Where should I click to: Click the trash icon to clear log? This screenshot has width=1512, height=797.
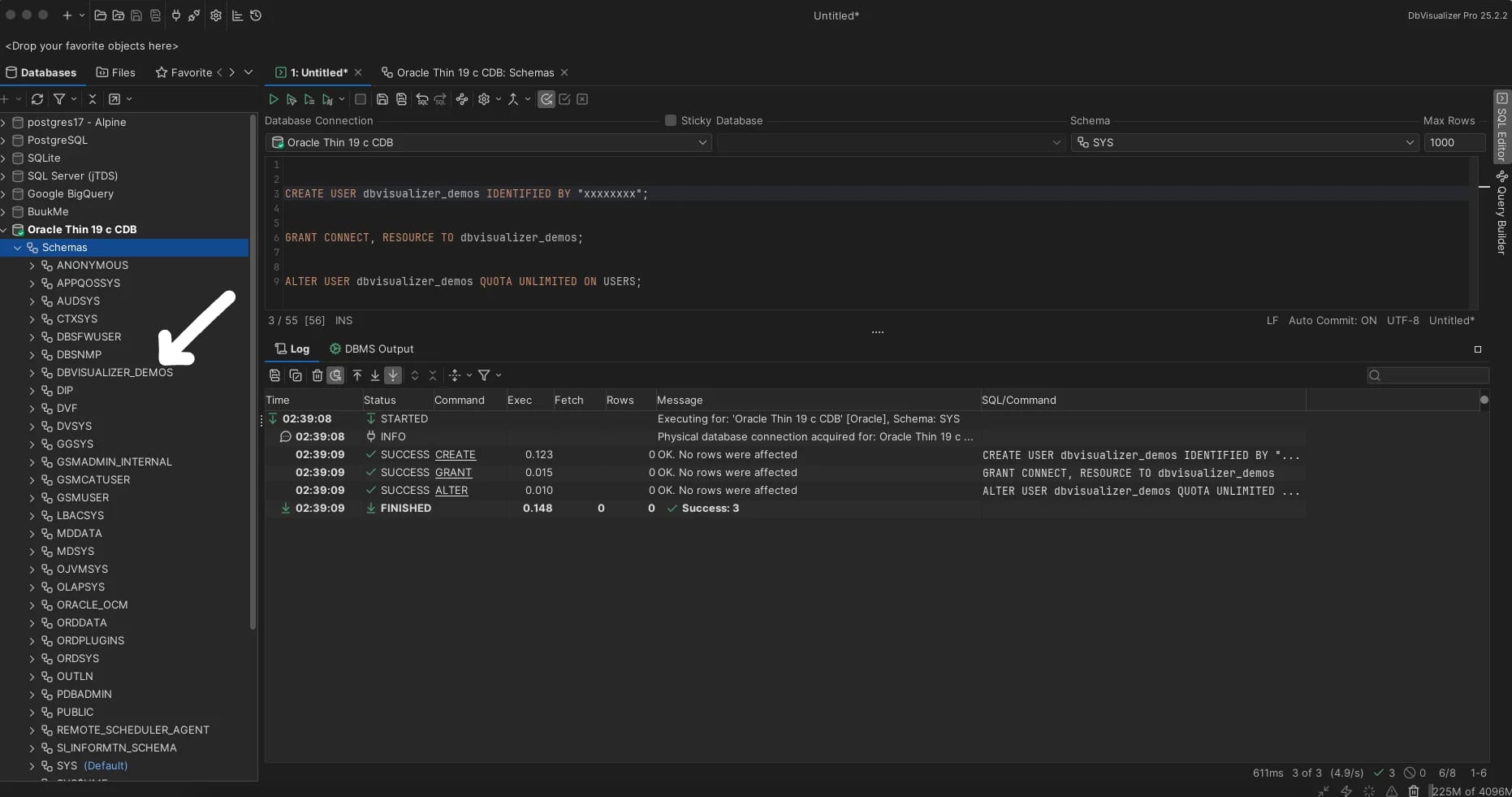coord(317,375)
